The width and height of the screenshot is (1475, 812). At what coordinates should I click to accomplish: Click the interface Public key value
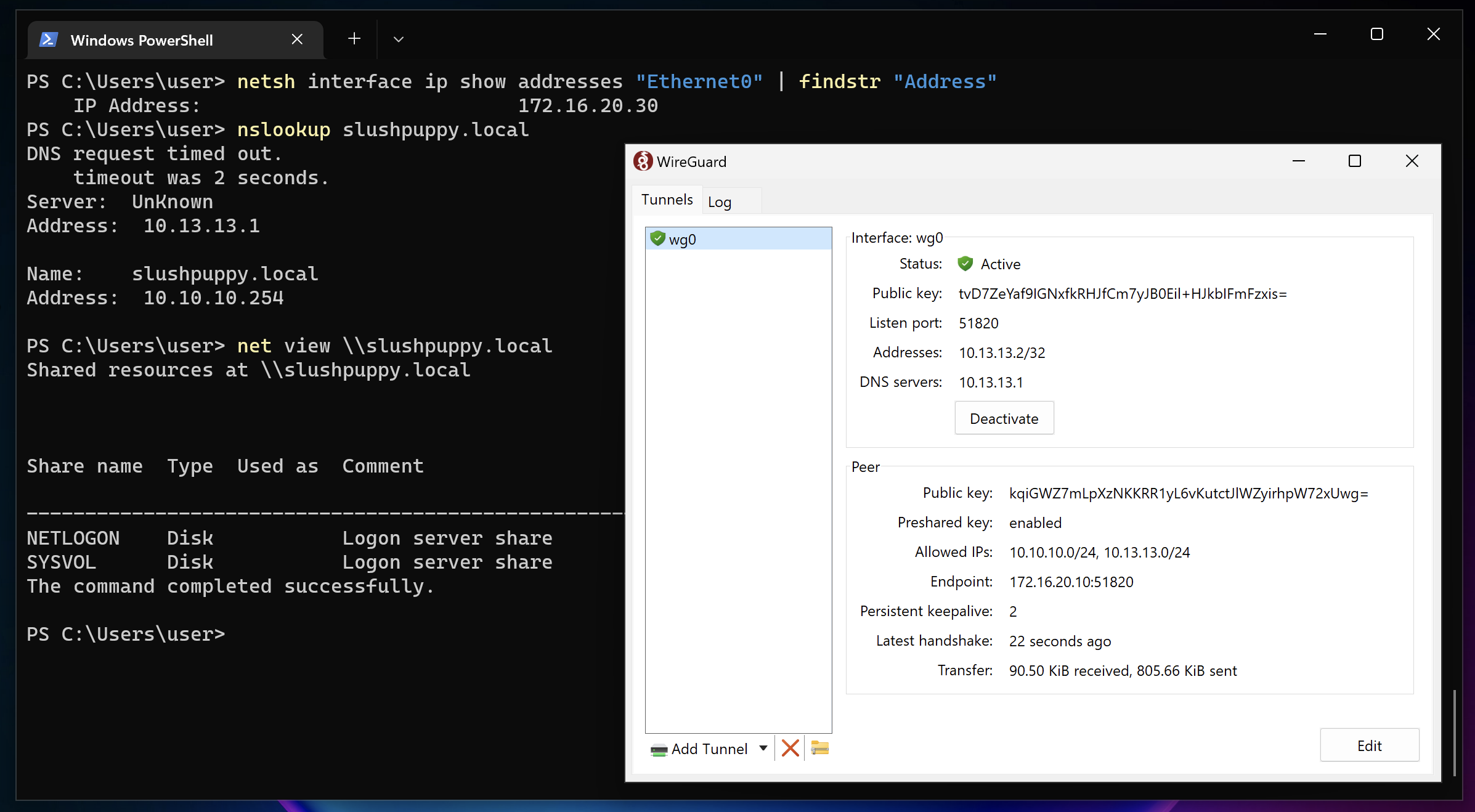coord(1123,294)
